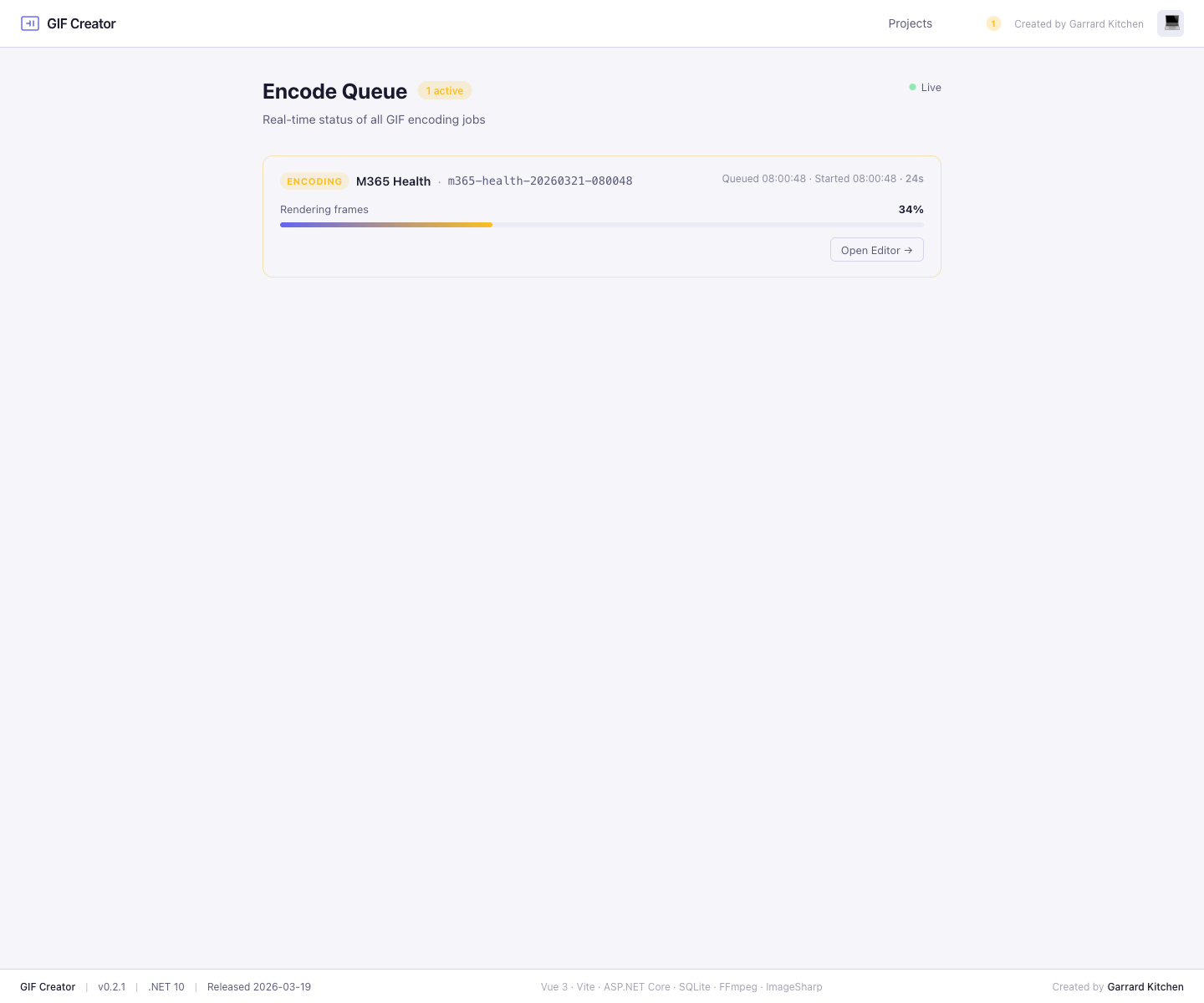Click the amber queue count badge near Projects
The image size is (1204, 1003).
point(993,23)
